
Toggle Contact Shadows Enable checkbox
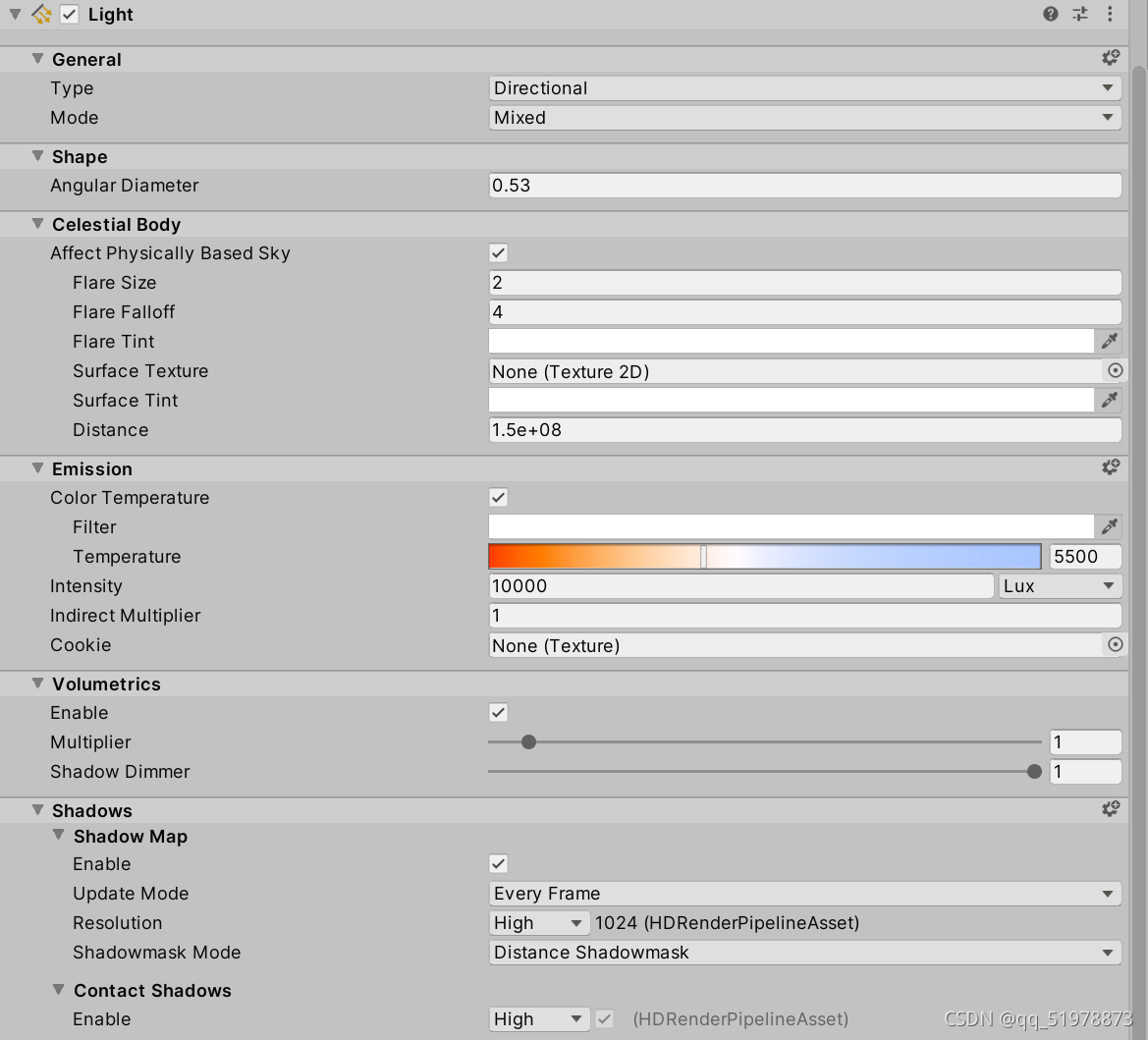pos(604,1018)
